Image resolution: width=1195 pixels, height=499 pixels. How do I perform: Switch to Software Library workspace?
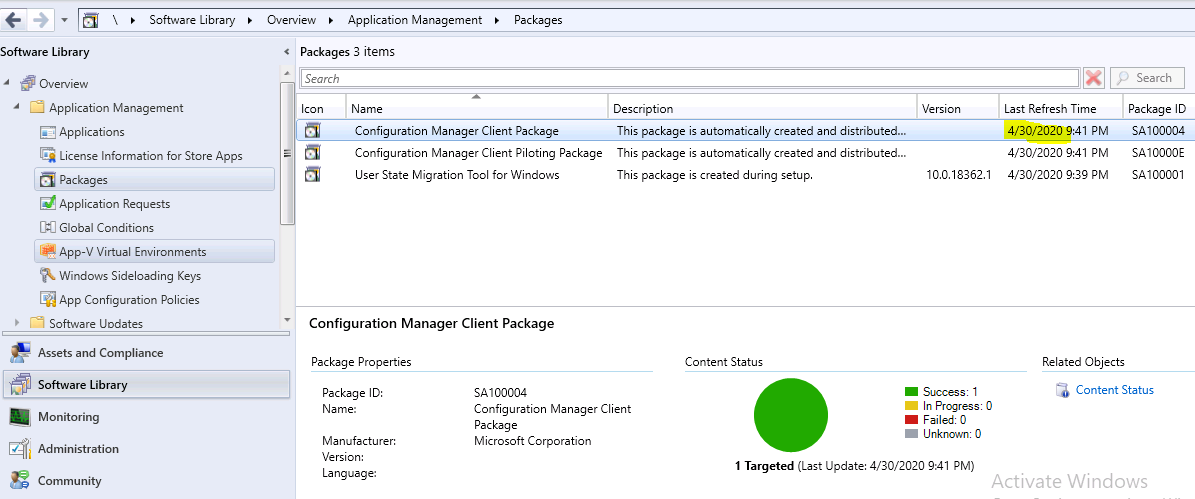[x=145, y=385]
